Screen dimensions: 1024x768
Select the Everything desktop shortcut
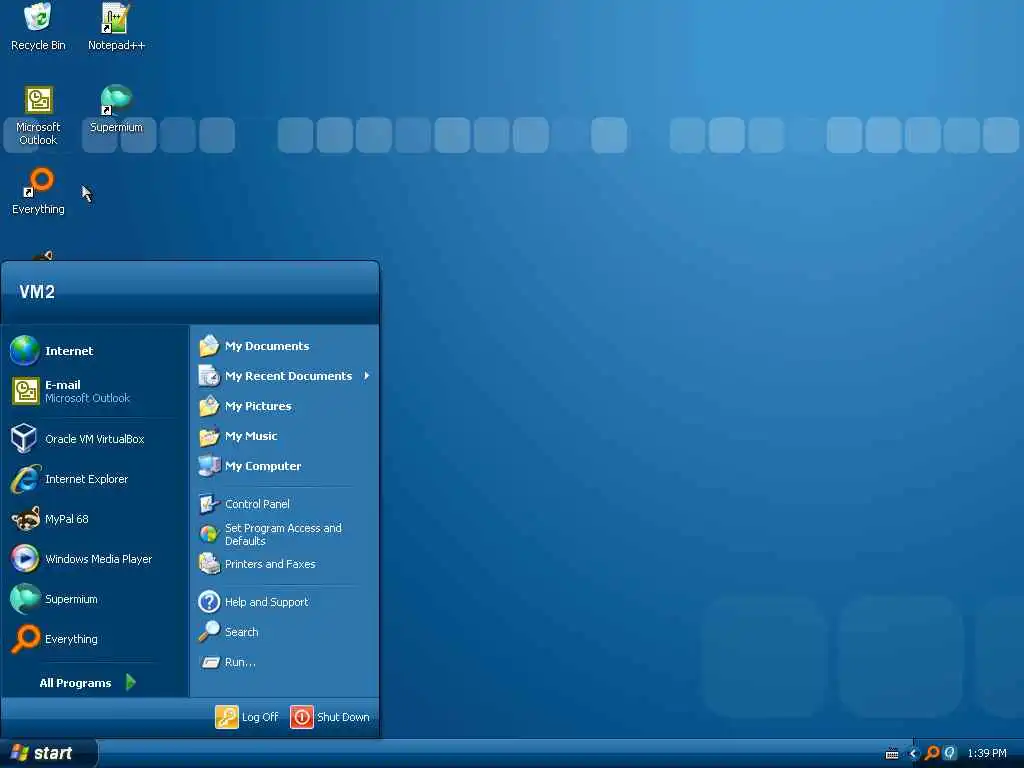click(x=38, y=192)
